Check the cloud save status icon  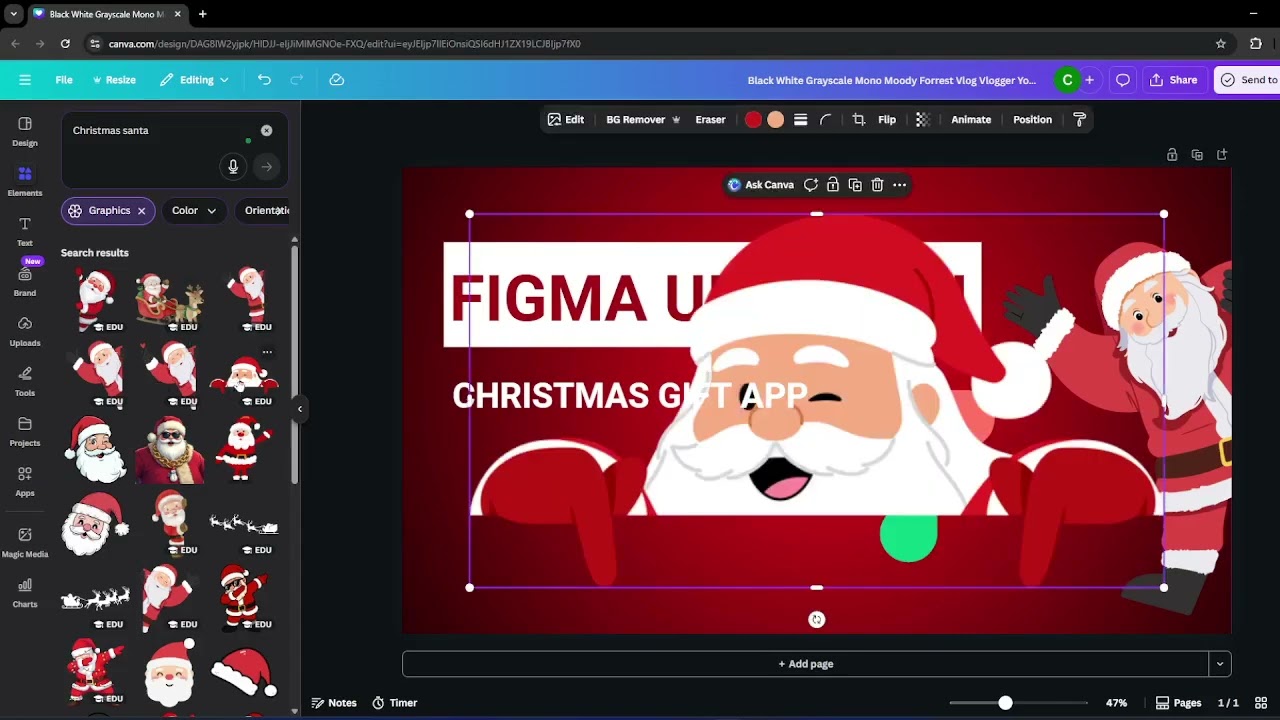point(337,80)
